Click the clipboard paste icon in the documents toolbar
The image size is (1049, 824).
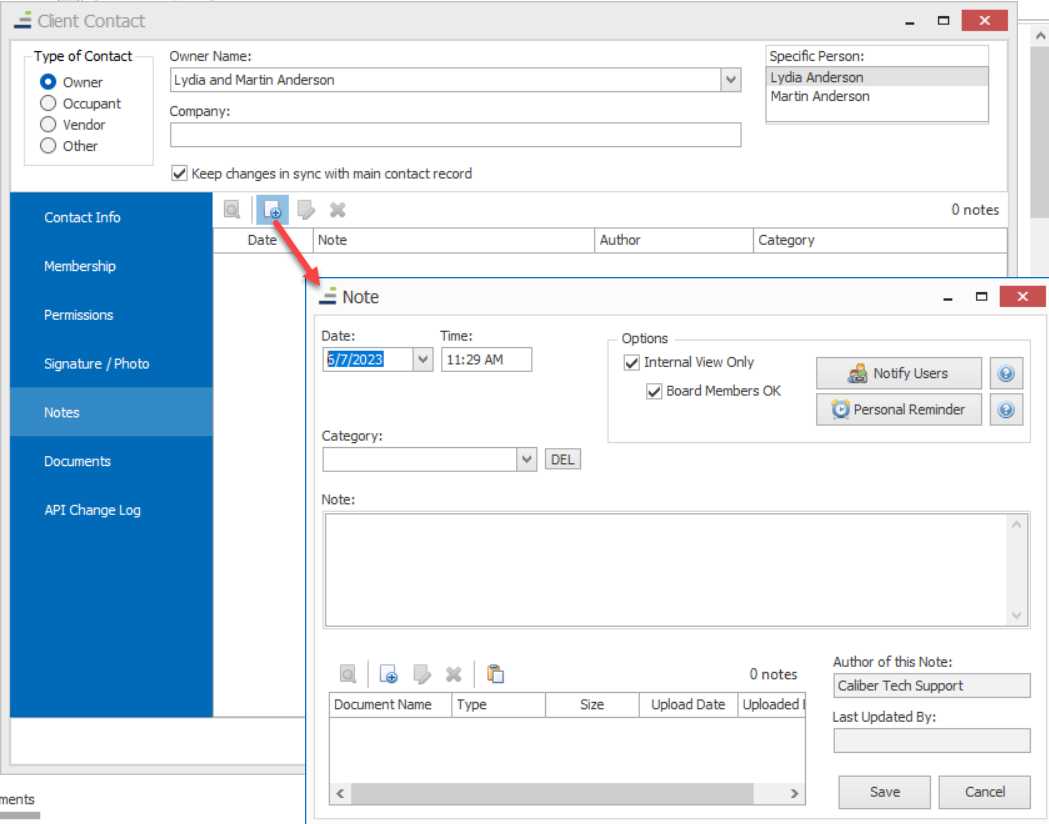(x=495, y=673)
